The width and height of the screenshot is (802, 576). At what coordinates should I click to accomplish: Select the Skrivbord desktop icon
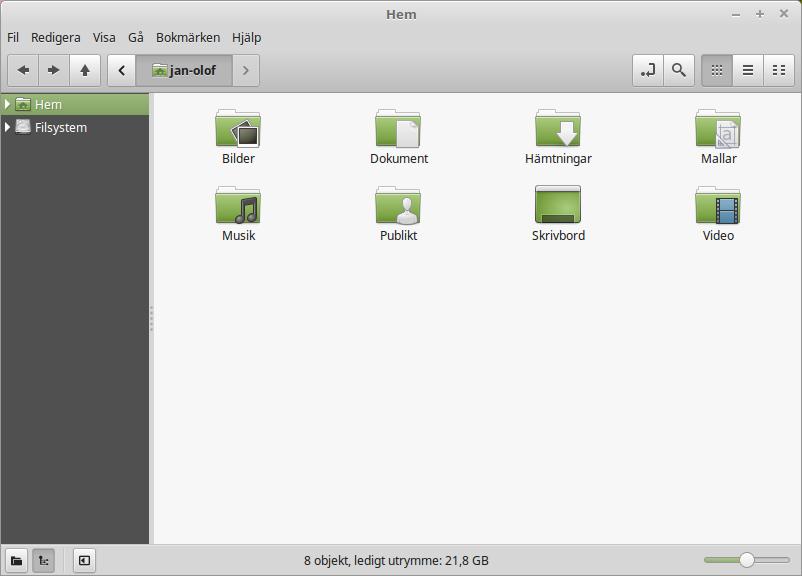point(558,205)
